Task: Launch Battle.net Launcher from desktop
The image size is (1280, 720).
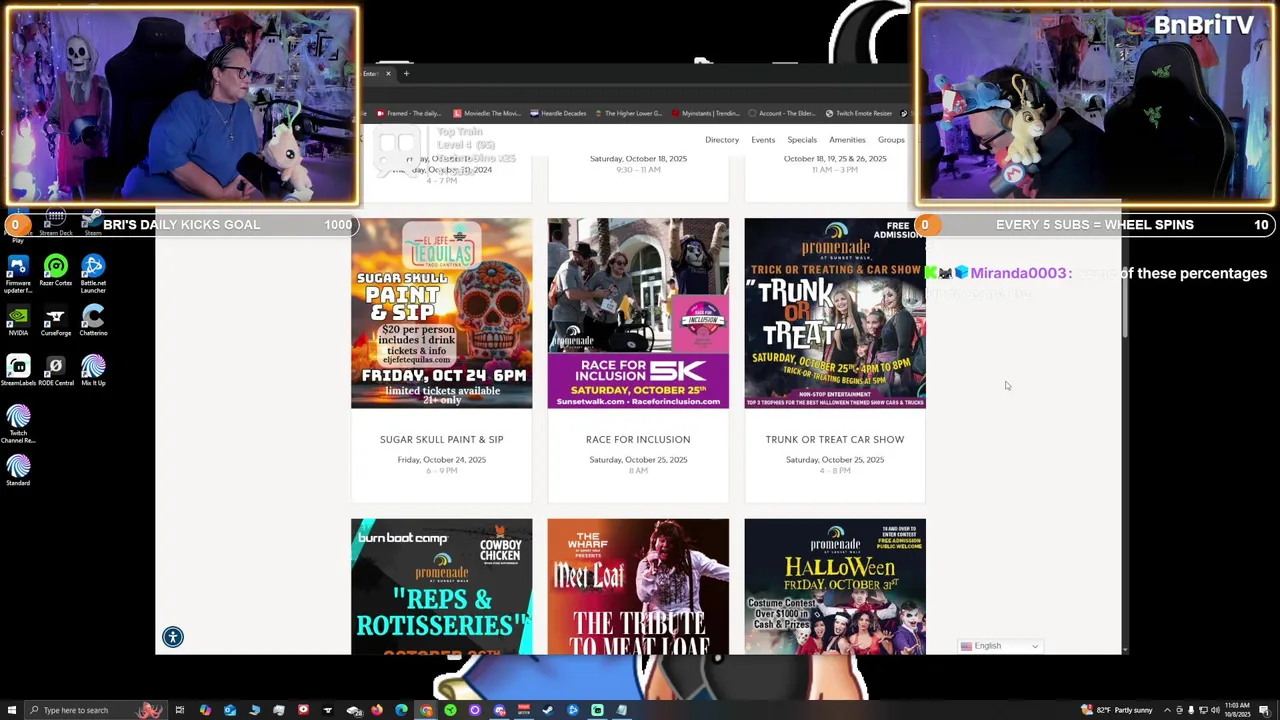Action: (x=93, y=273)
